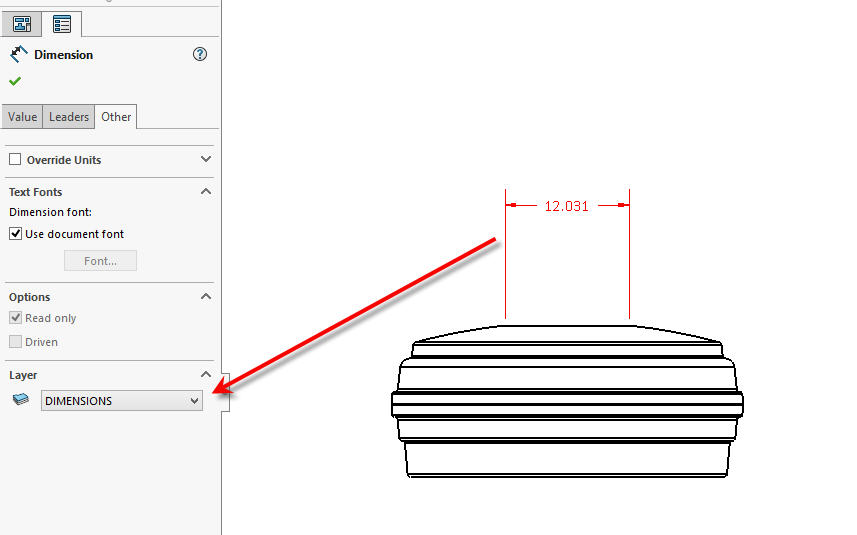Collapse the Options section
Viewport: 857px width, 535px height.
click(206, 296)
